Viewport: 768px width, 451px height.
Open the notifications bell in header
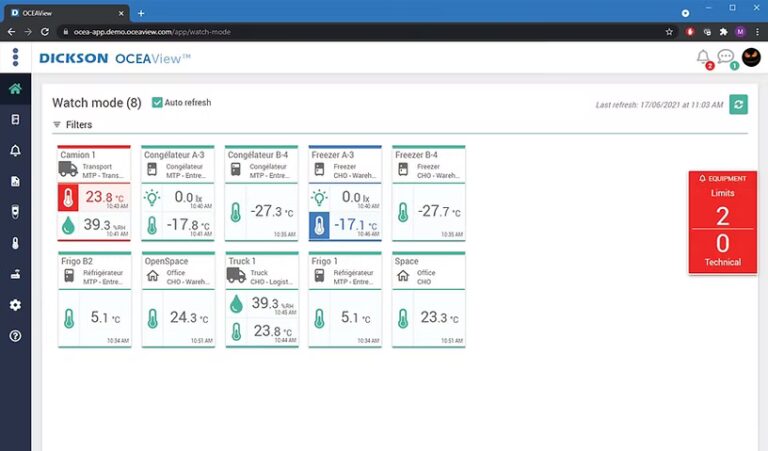click(703, 57)
